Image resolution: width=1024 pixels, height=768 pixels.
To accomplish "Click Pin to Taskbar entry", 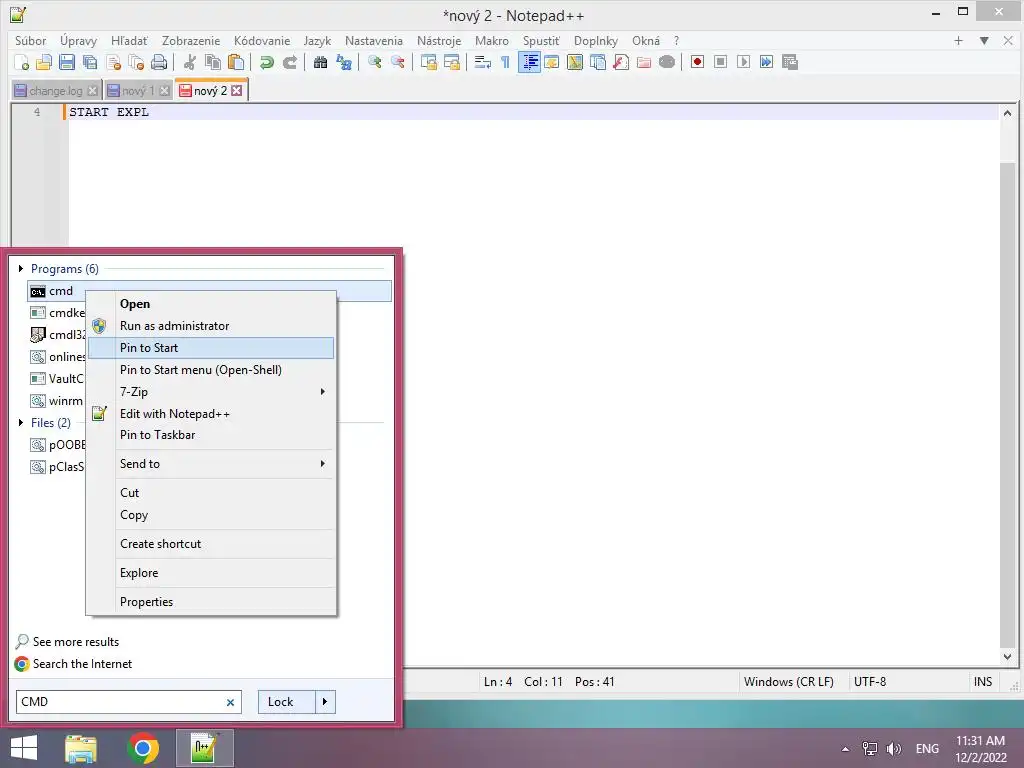I will coord(211,435).
